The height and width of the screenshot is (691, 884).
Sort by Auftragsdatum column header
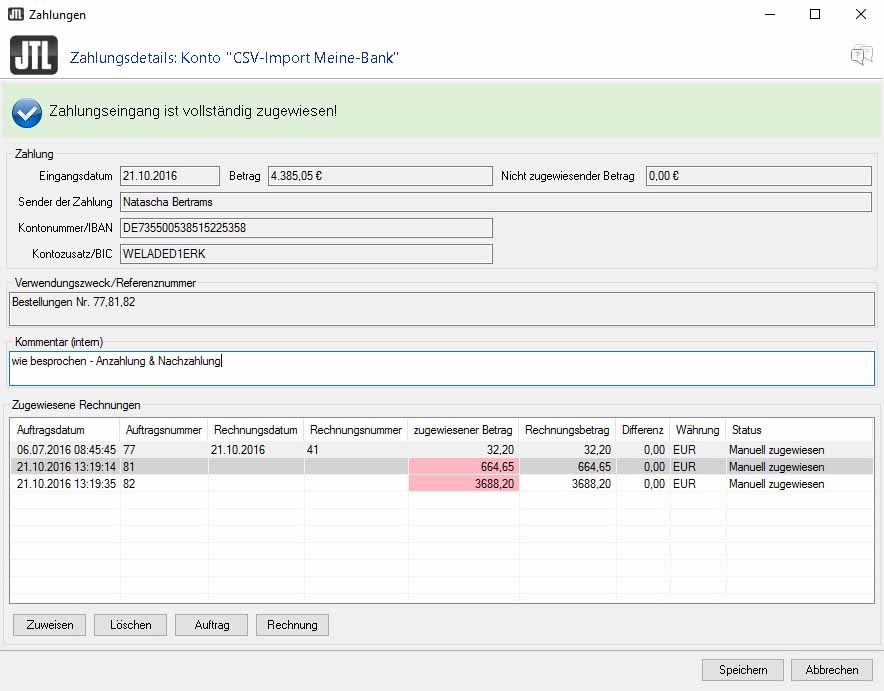point(65,430)
